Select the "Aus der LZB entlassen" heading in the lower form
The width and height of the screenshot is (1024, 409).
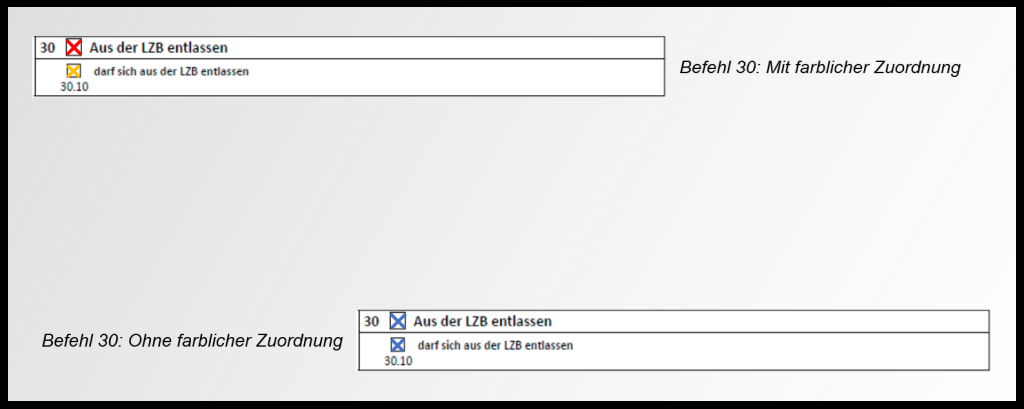pos(482,321)
